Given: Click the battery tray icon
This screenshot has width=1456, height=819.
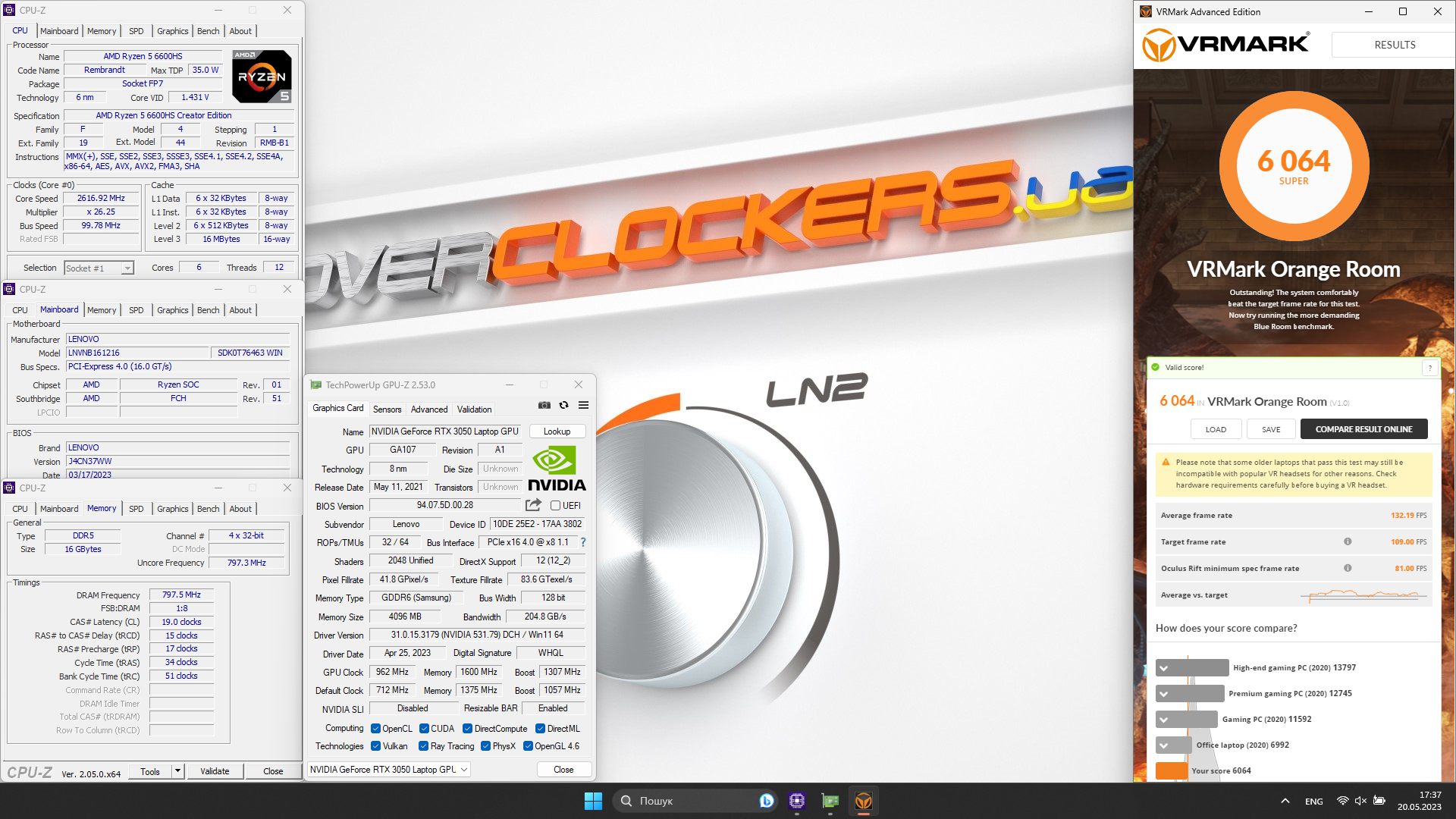Looking at the screenshot, I should tap(1379, 801).
